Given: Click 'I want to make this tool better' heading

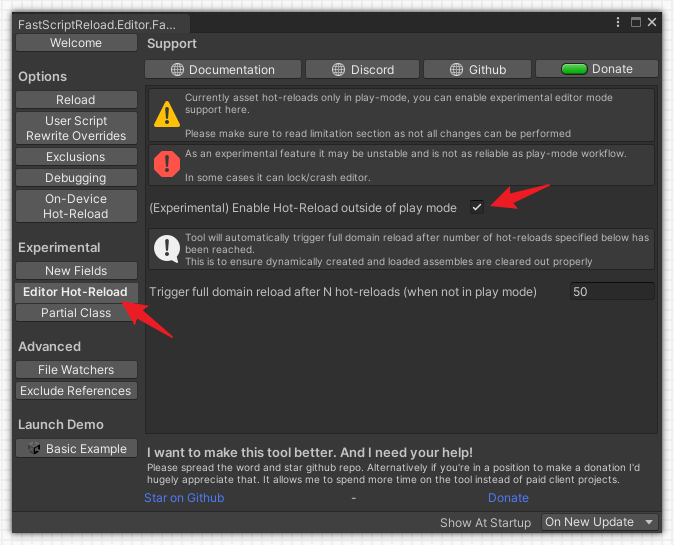Looking at the screenshot, I should point(310,453).
